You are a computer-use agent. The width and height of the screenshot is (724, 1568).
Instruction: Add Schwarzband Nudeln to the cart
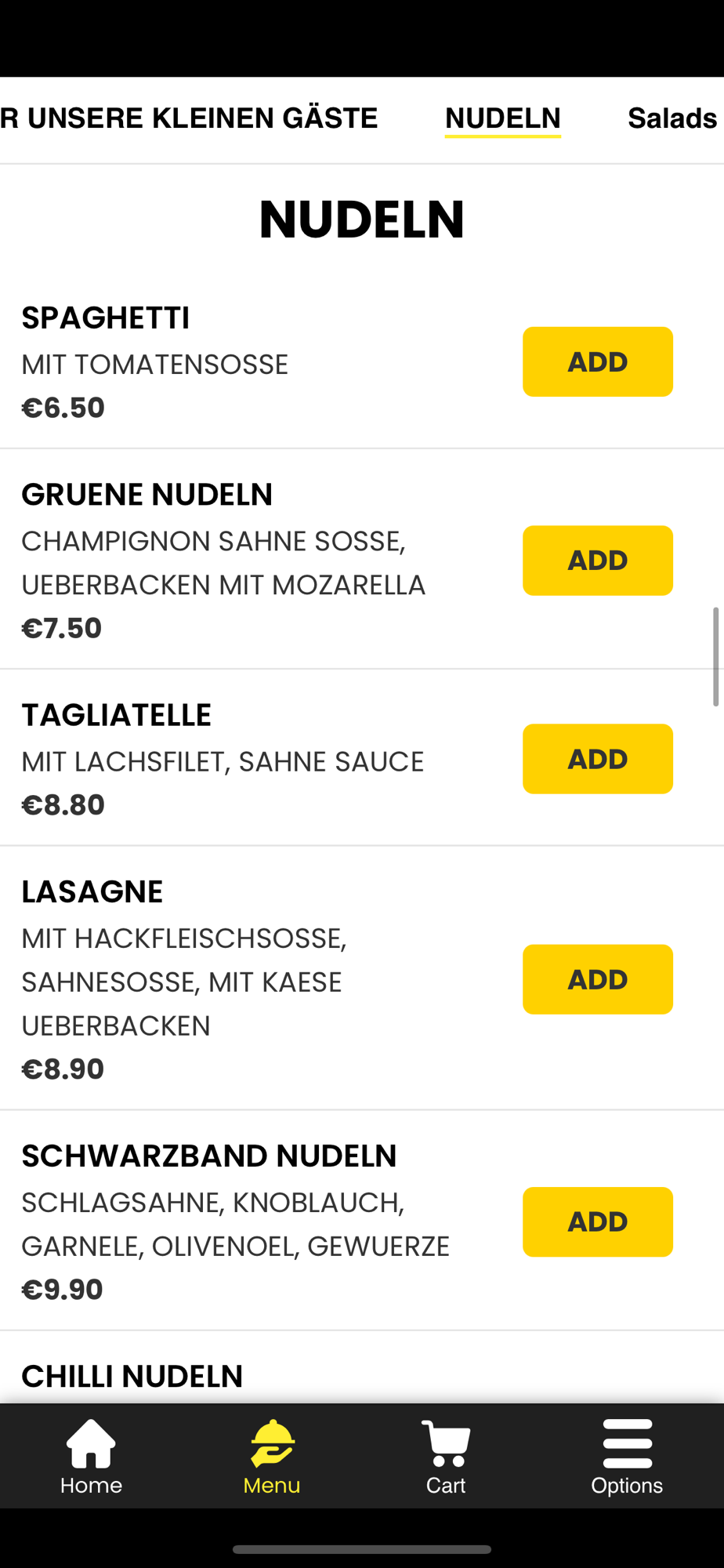point(597,1221)
